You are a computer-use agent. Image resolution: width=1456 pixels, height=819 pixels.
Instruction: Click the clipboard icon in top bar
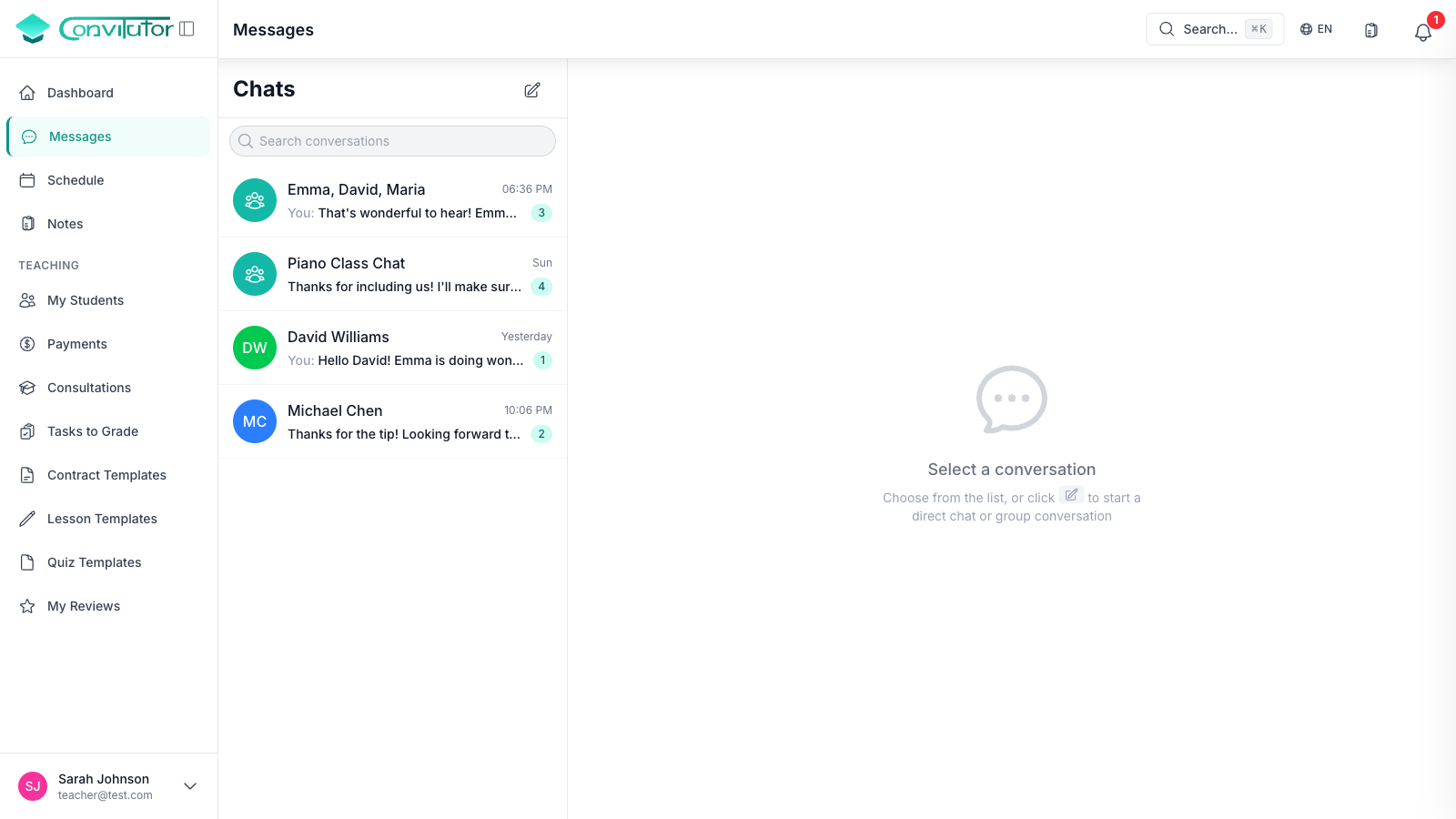pyautogui.click(x=1371, y=30)
